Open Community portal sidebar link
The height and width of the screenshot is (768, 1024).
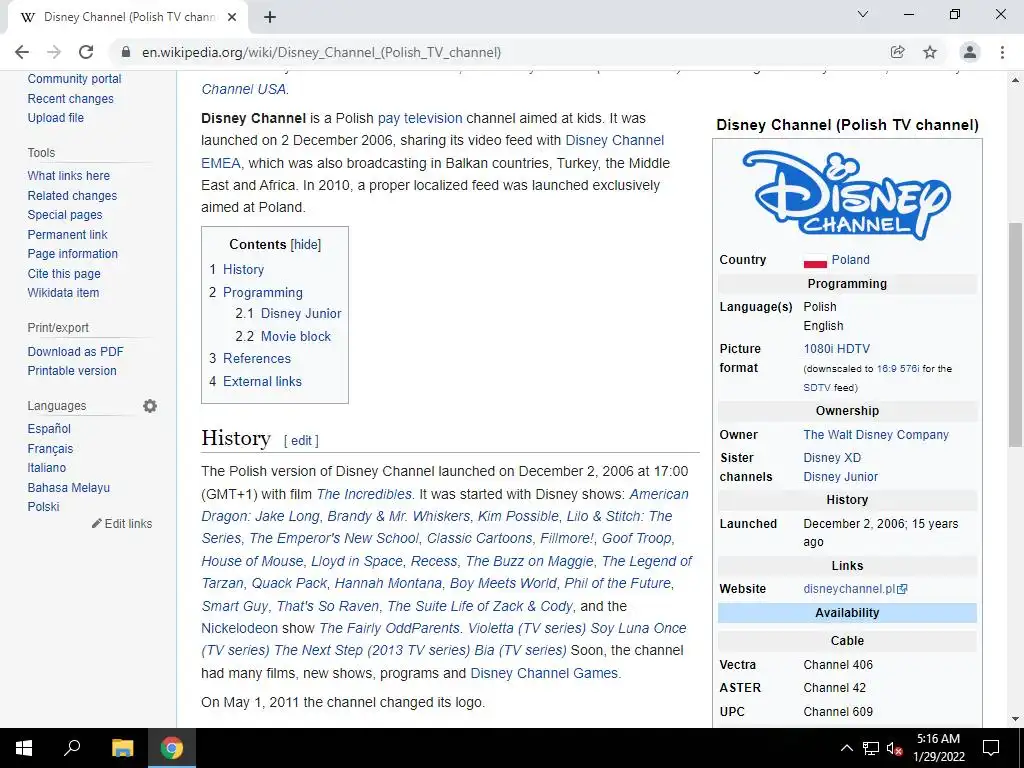pyautogui.click(x=74, y=79)
